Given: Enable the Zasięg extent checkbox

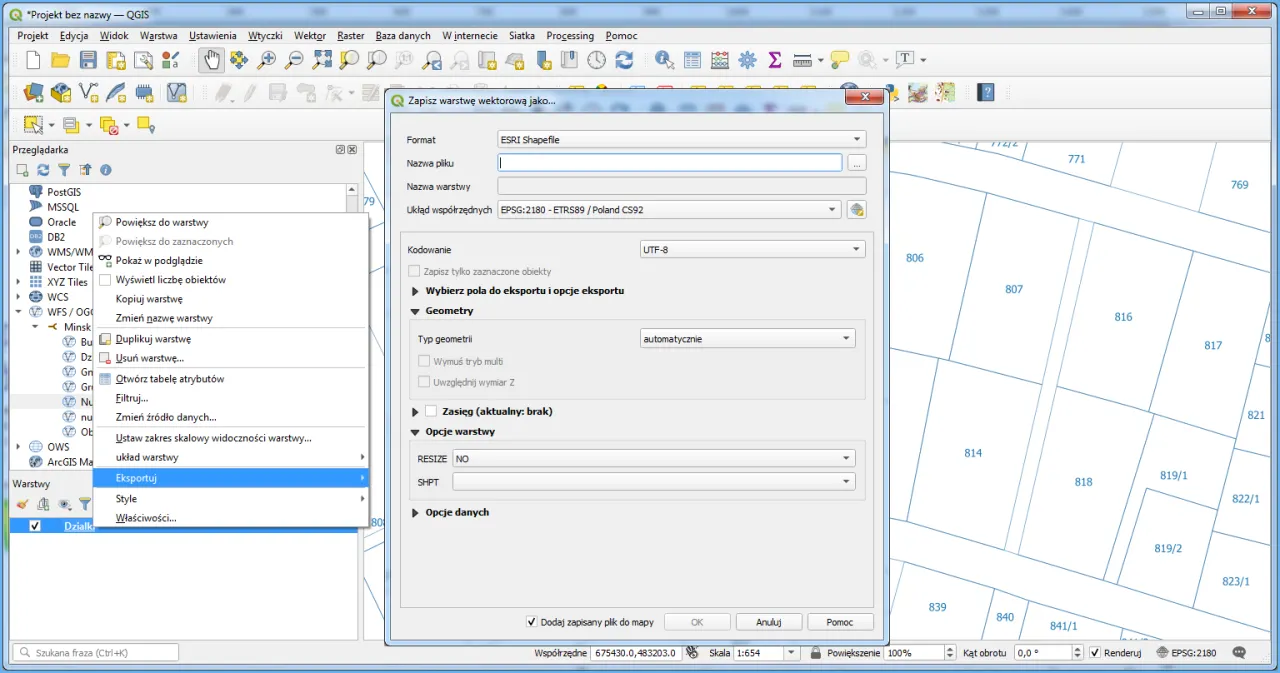Looking at the screenshot, I should (x=431, y=411).
